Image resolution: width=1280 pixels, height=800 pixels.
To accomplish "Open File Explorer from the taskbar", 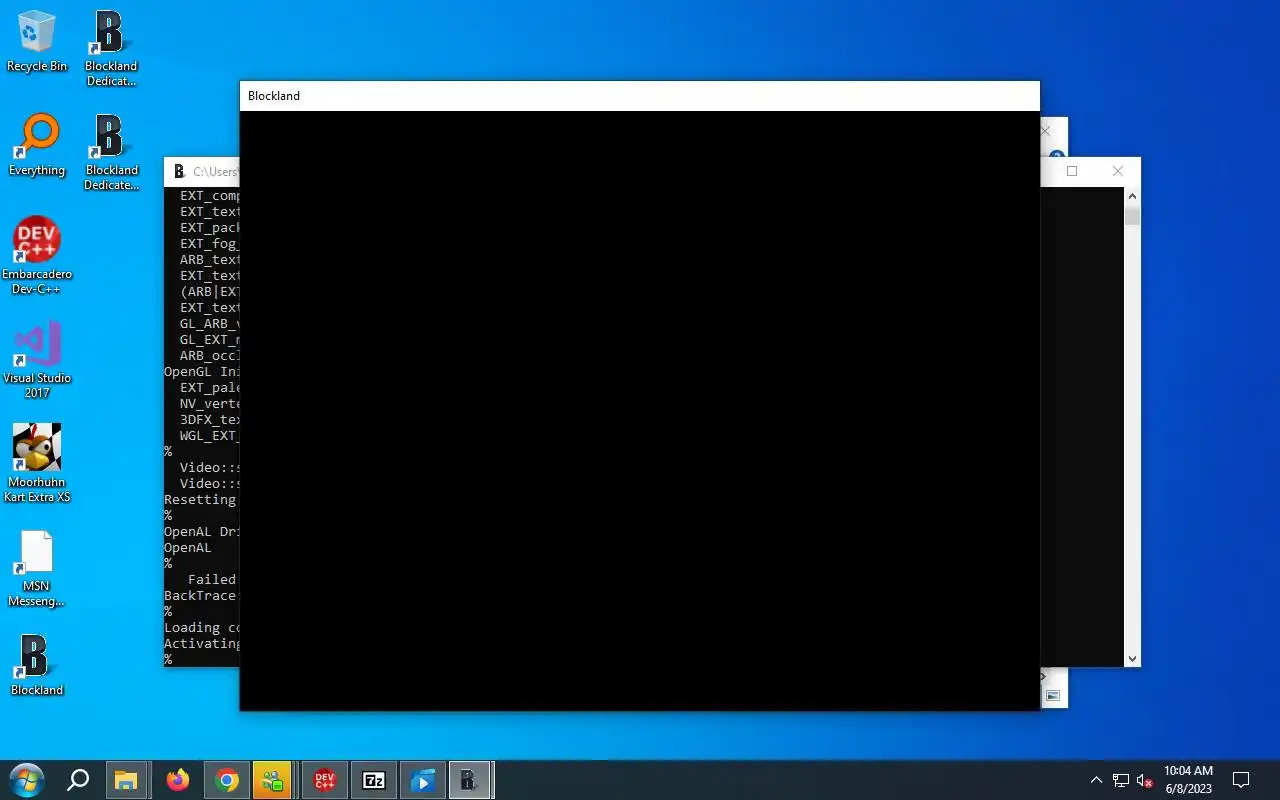I will [125, 780].
